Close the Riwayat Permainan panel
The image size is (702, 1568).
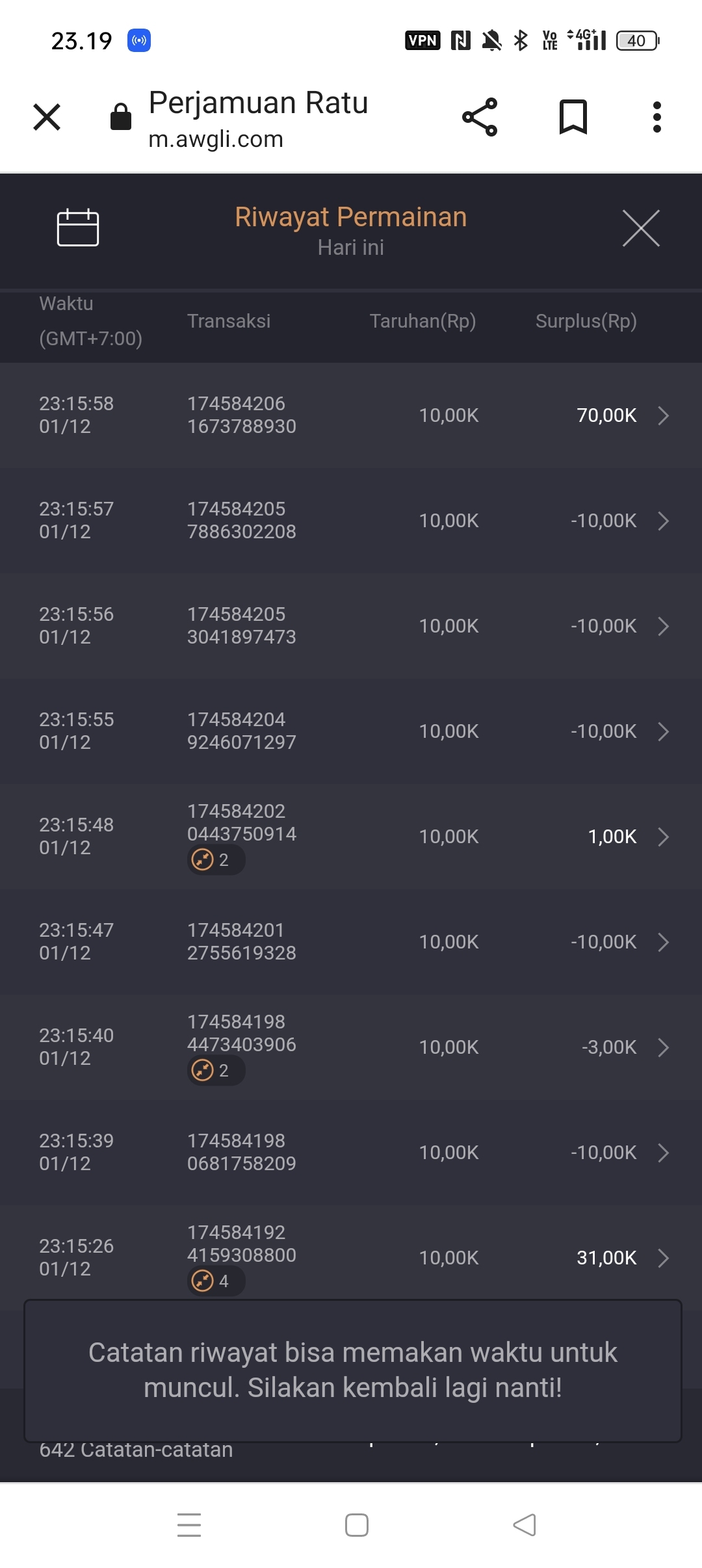(641, 228)
